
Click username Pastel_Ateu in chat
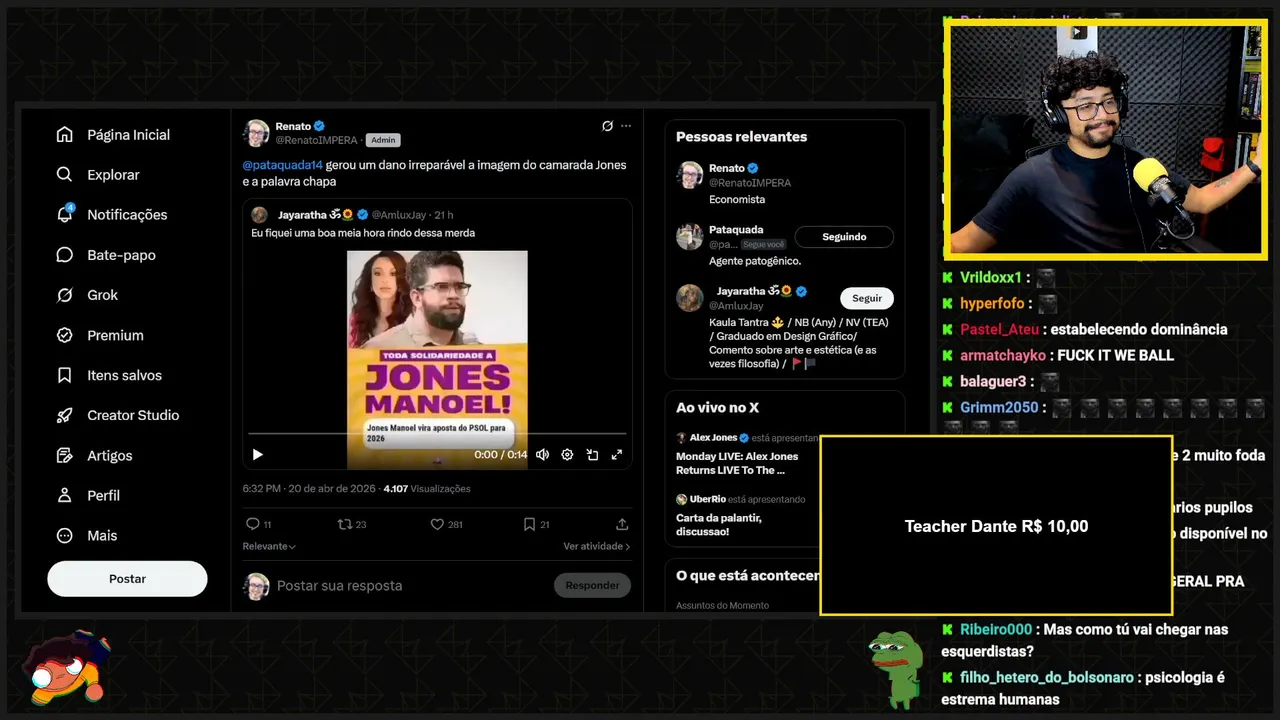[999, 329]
